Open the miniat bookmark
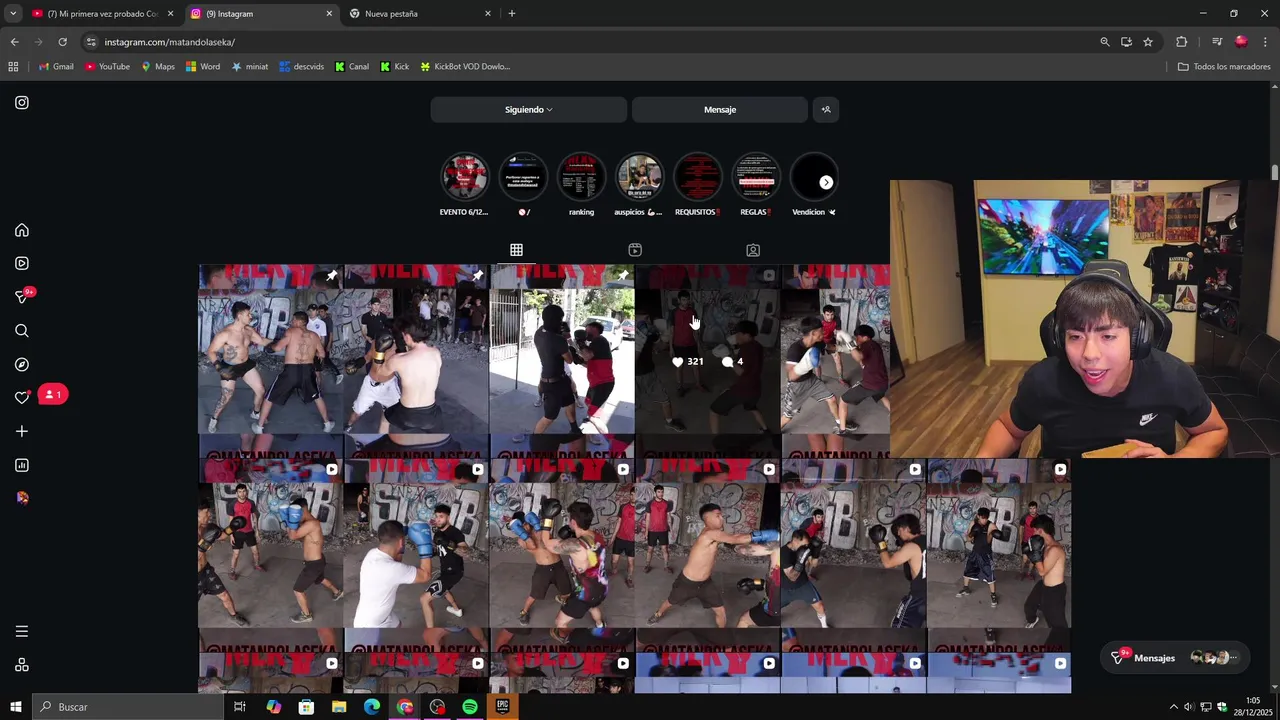The height and width of the screenshot is (720, 1280). pyautogui.click(x=250, y=67)
